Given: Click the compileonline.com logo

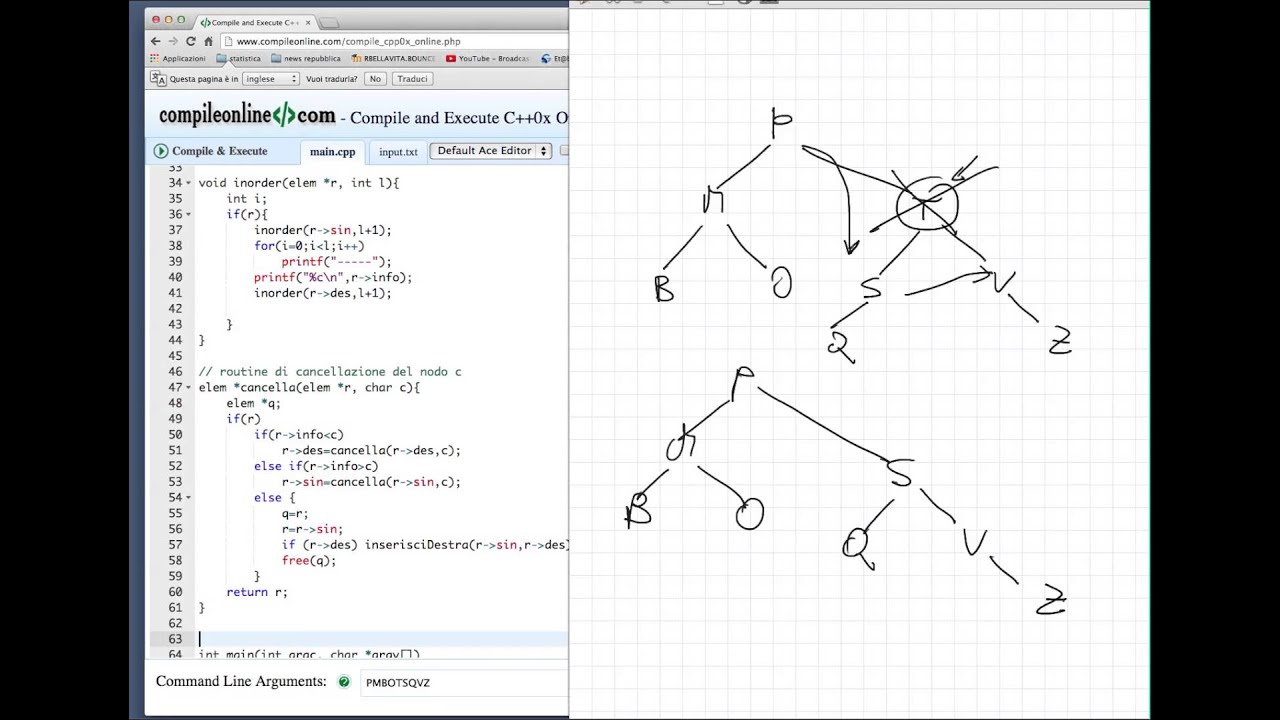Looking at the screenshot, I should 247,116.
